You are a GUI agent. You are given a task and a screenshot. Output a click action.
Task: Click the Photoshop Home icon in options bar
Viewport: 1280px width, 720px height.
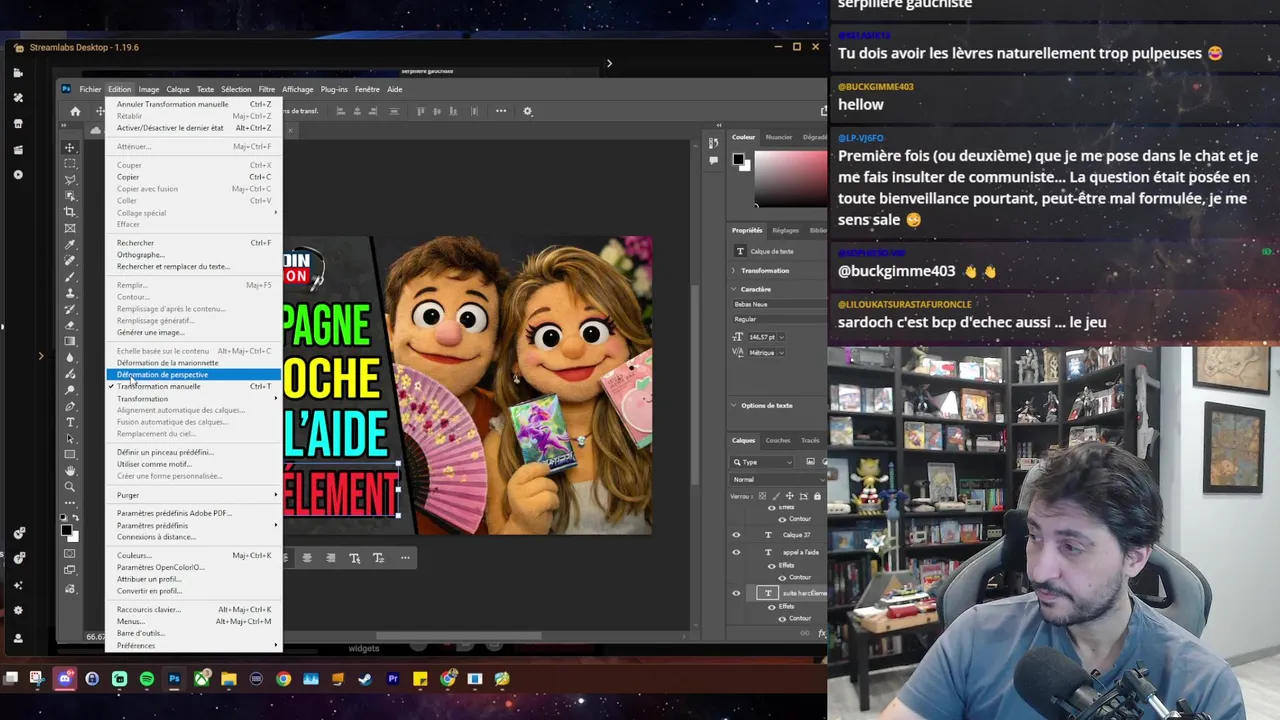(75, 111)
